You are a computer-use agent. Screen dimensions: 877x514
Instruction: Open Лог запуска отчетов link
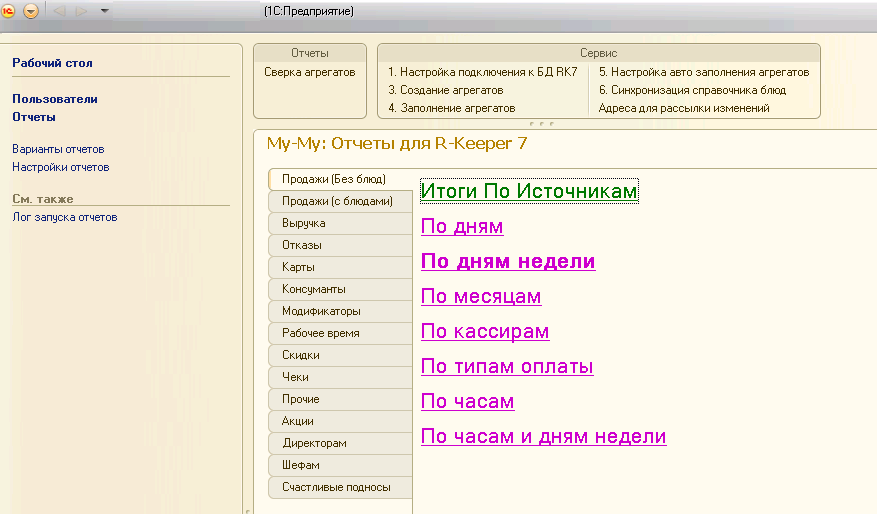[x=65, y=217]
